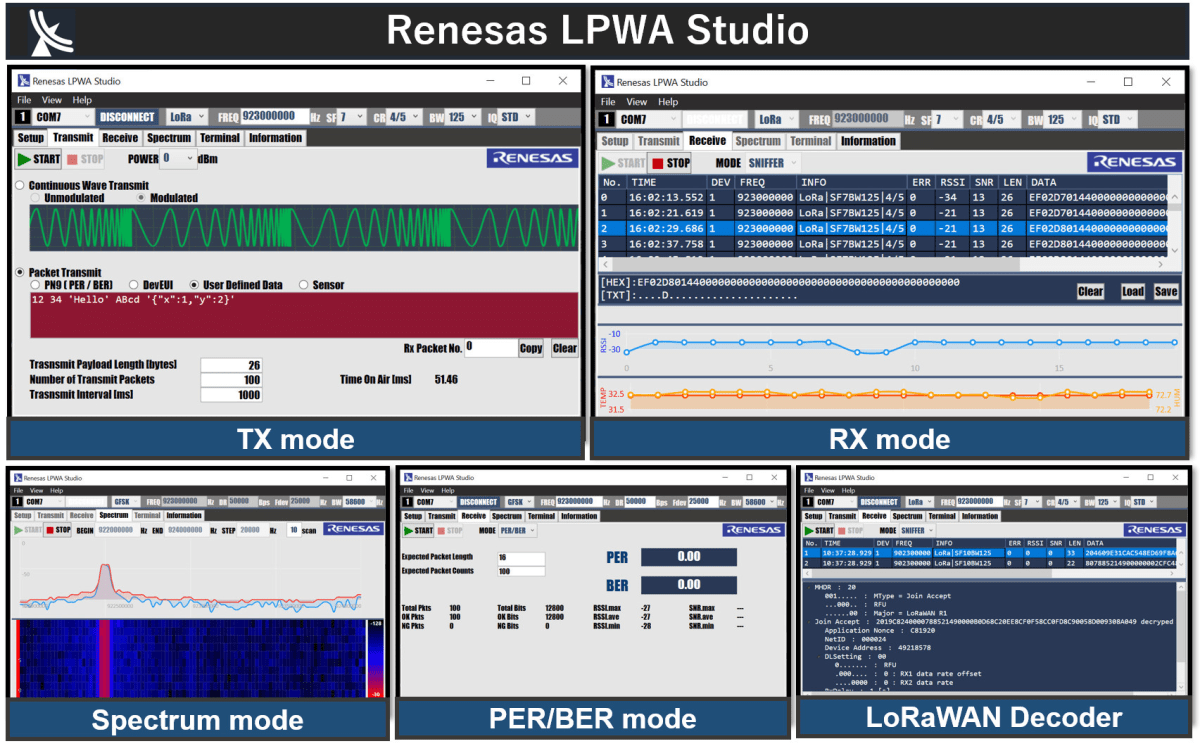Open POWER dBm dropdown in TX window
This screenshot has height=746, width=1200.
click(176, 158)
